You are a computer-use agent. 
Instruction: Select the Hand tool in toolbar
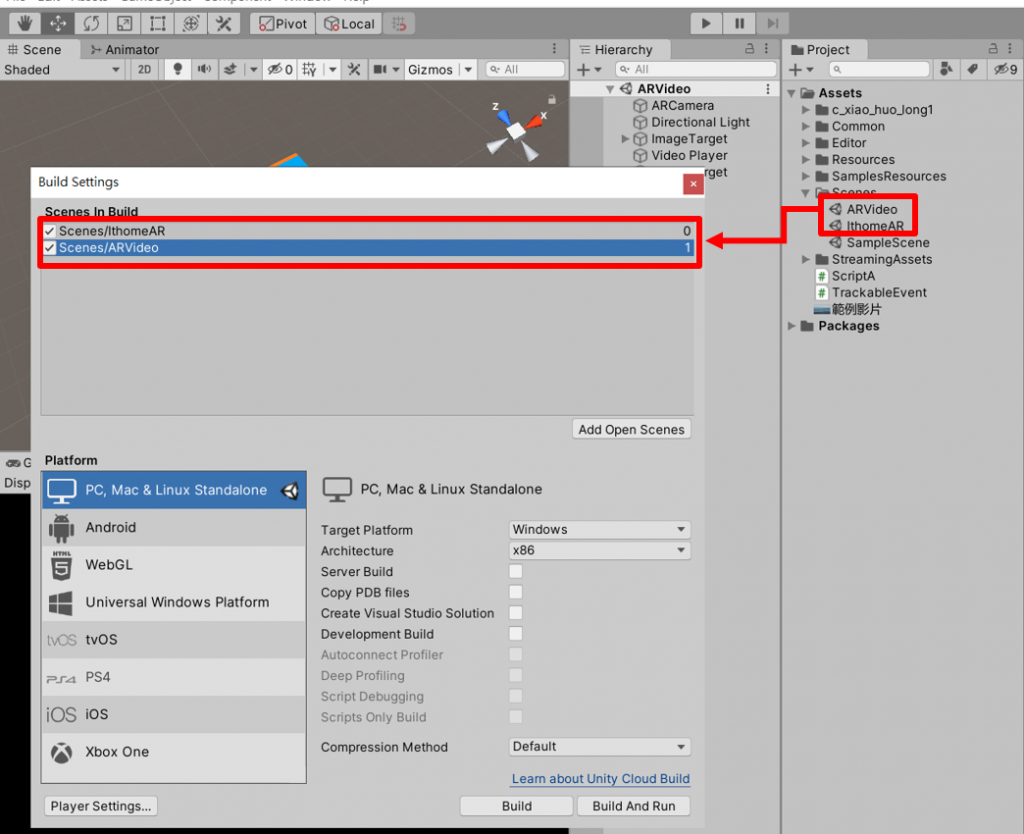pos(25,24)
